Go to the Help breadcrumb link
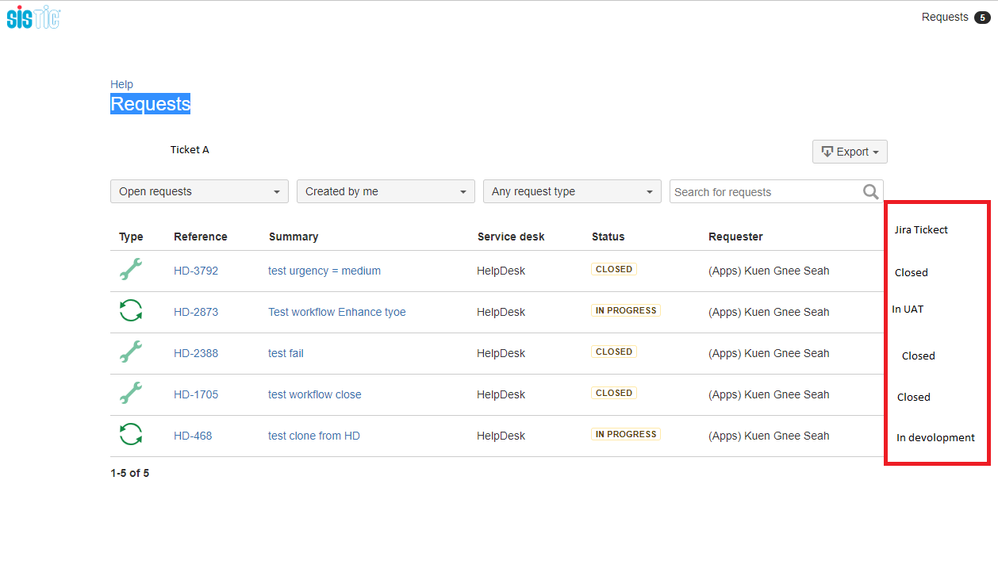 [122, 84]
